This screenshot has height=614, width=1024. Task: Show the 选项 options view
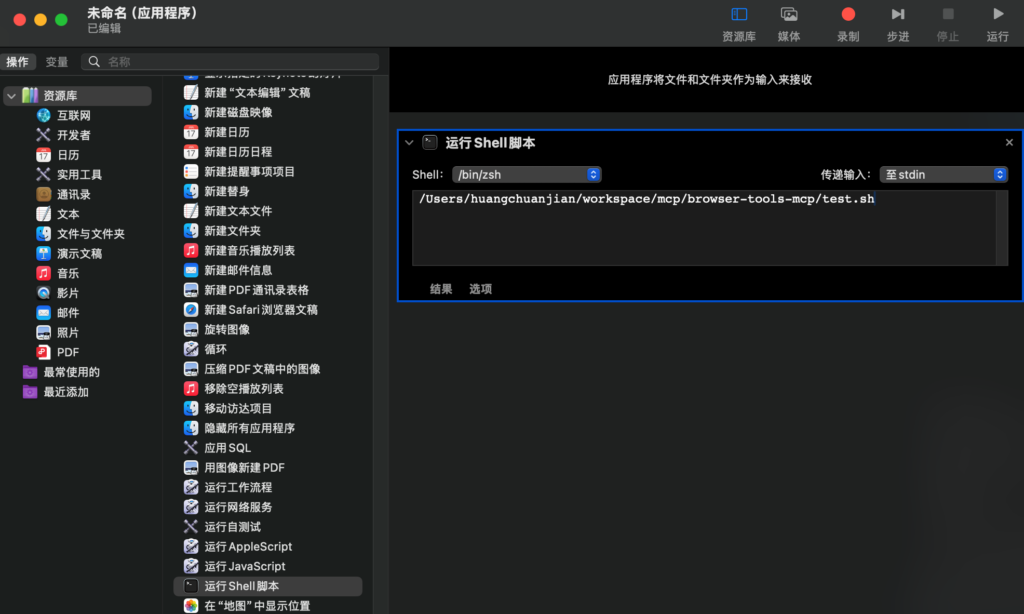point(480,289)
